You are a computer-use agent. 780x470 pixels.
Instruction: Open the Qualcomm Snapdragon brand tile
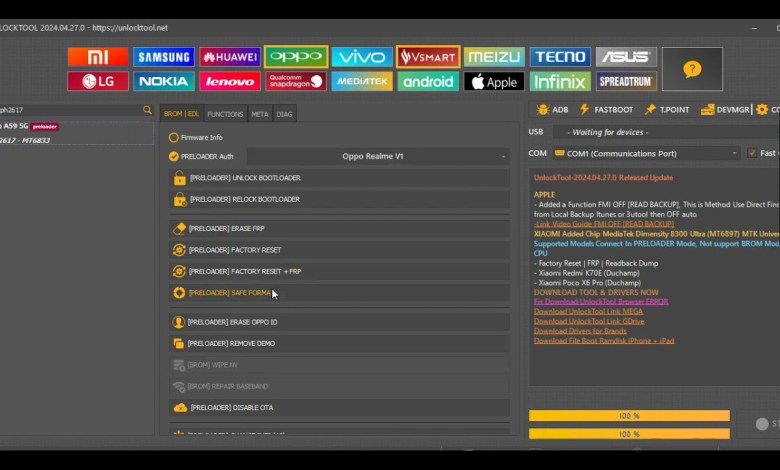[x=296, y=82]
